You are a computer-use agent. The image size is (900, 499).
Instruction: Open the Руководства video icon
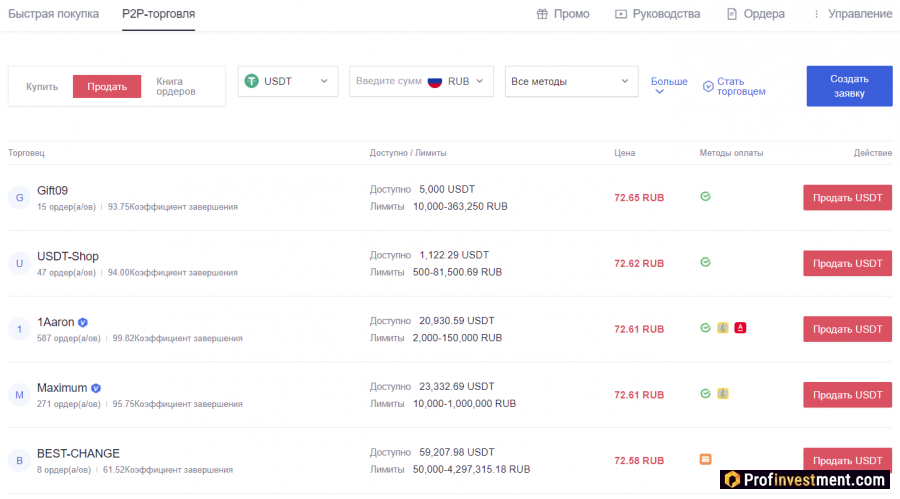620,14
